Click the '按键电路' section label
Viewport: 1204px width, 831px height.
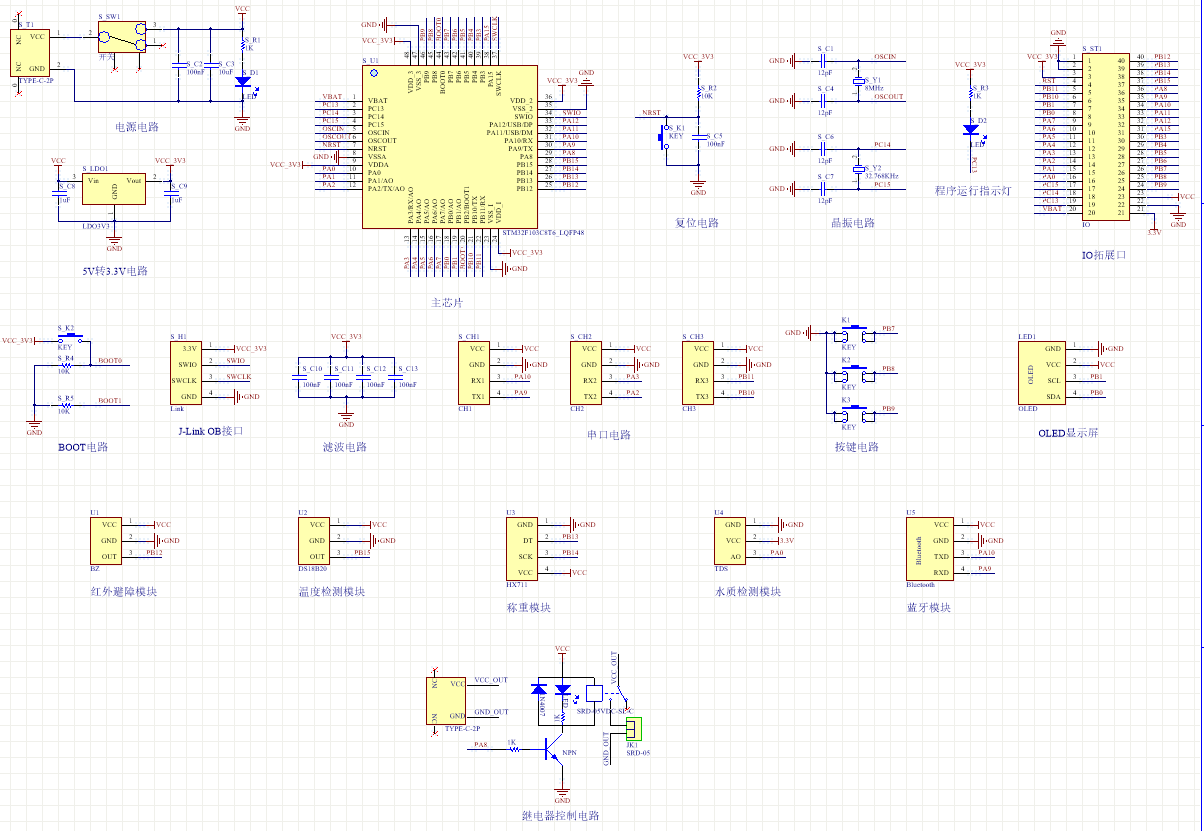pyautogui.click(x=857, y=447)
